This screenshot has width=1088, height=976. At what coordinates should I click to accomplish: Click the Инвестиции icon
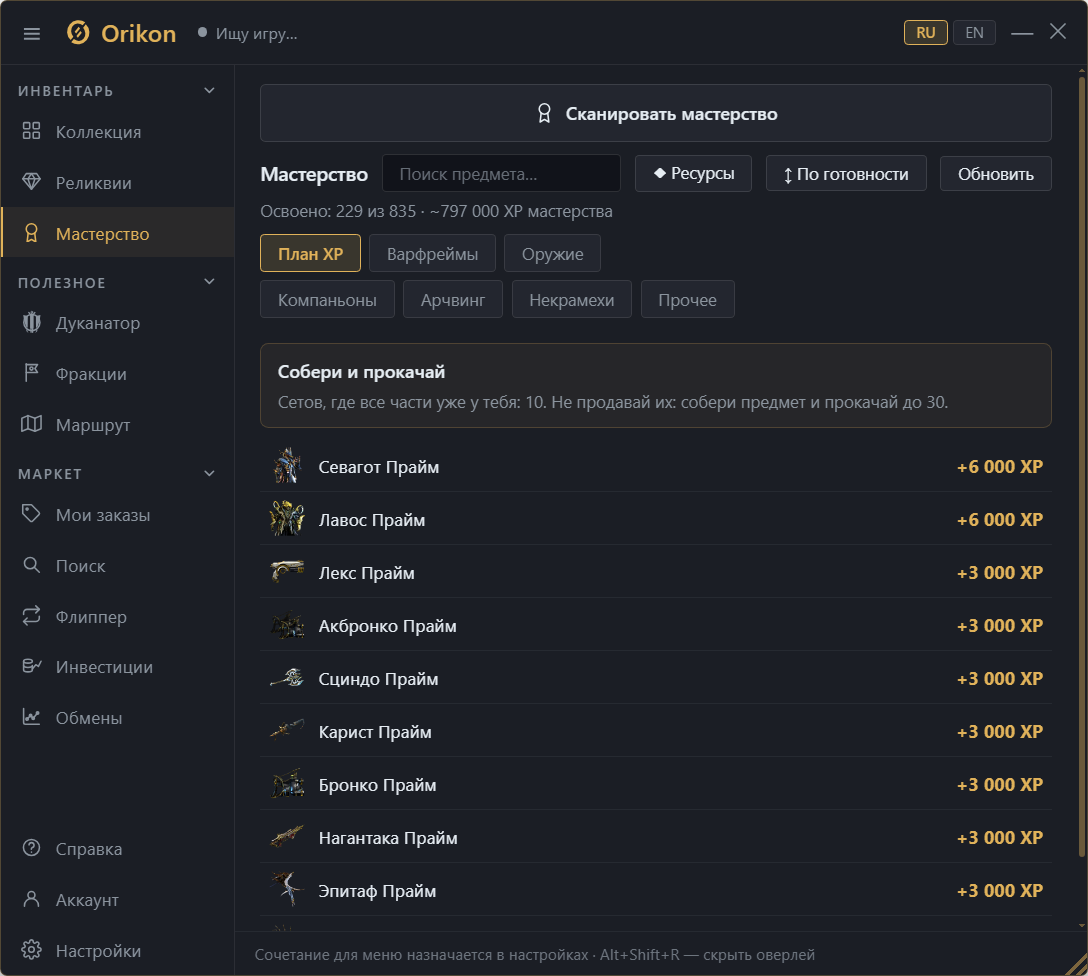coord(31,667)
